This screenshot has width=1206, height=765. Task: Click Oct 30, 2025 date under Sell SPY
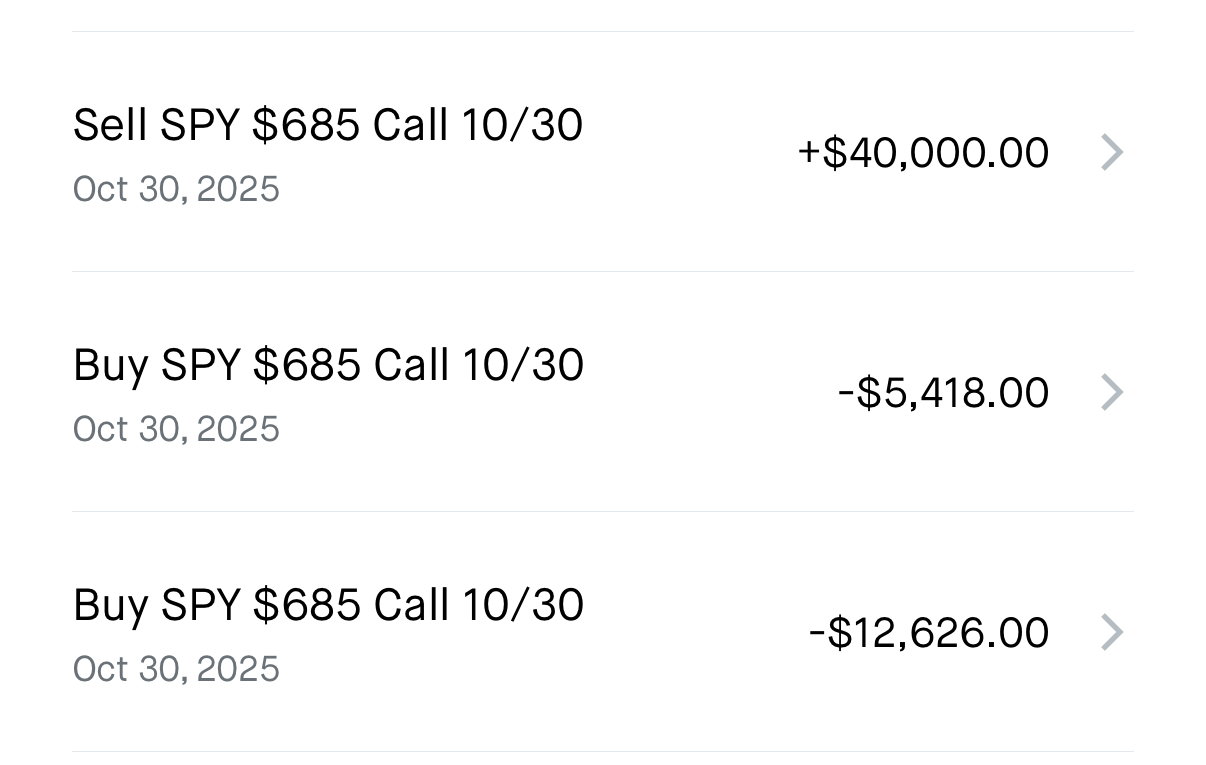[x=176, y=189]
